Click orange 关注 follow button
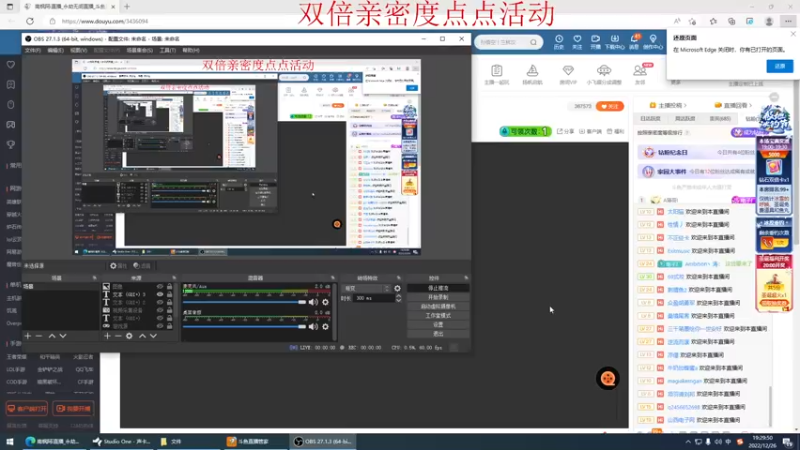Image resolution: width=800 pixels, height=450 pixels. tap(610, 106)
